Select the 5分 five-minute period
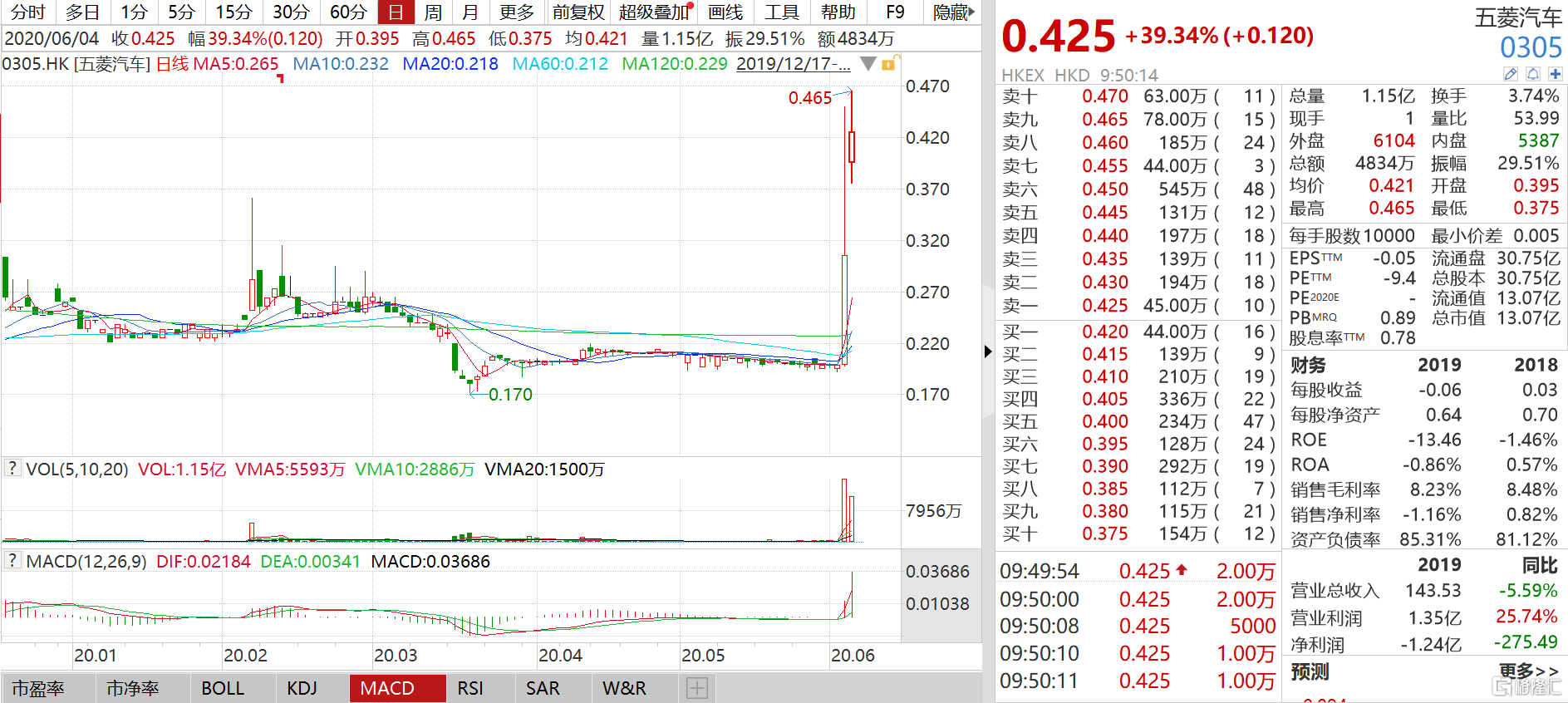This screenshot has width=1568, height=703. pyautogui.click(x=181, y=12)
